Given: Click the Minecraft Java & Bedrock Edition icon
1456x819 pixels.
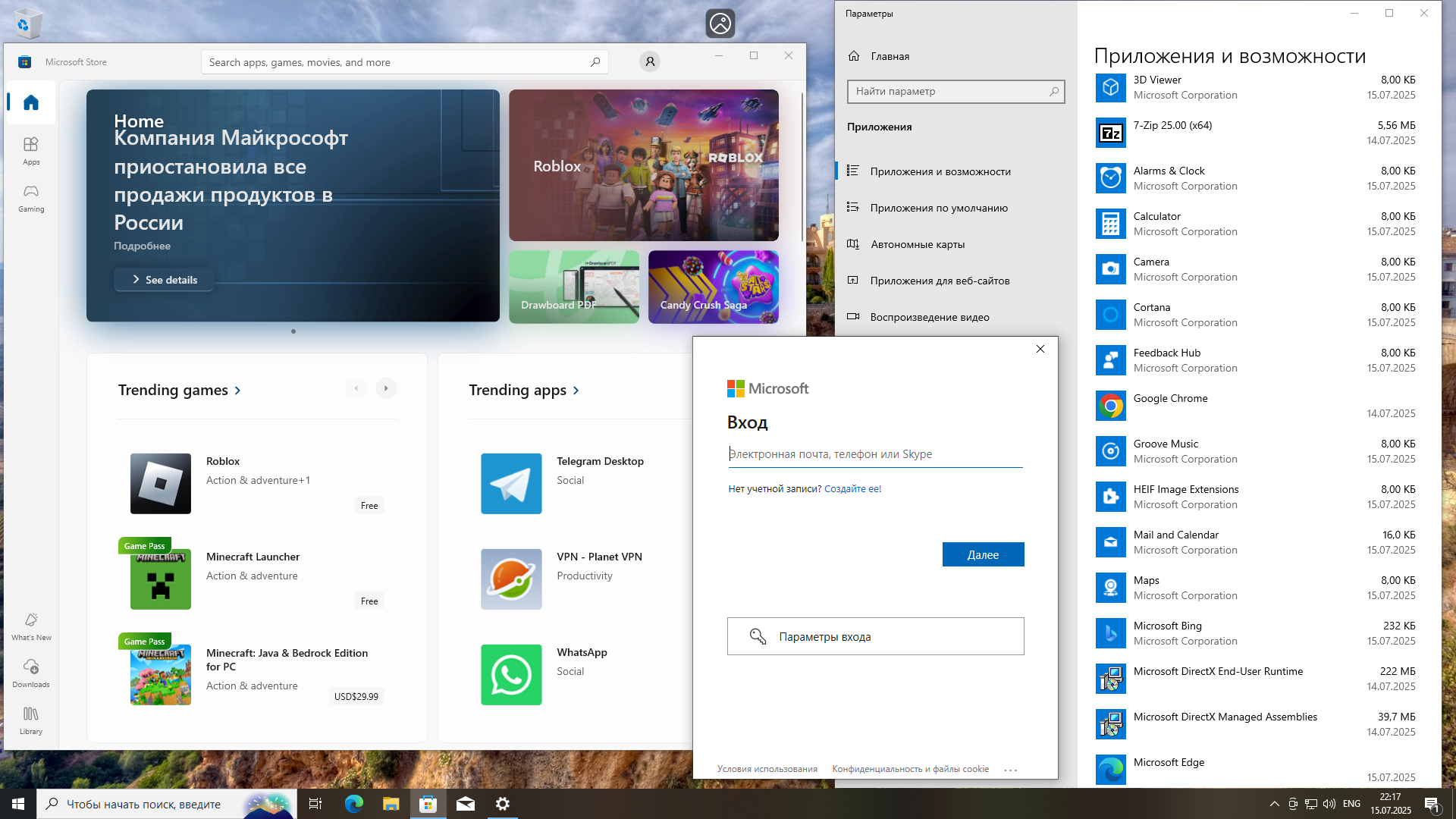Looking at the screenshot, I should pyautogui.click(x=161, y=675).
